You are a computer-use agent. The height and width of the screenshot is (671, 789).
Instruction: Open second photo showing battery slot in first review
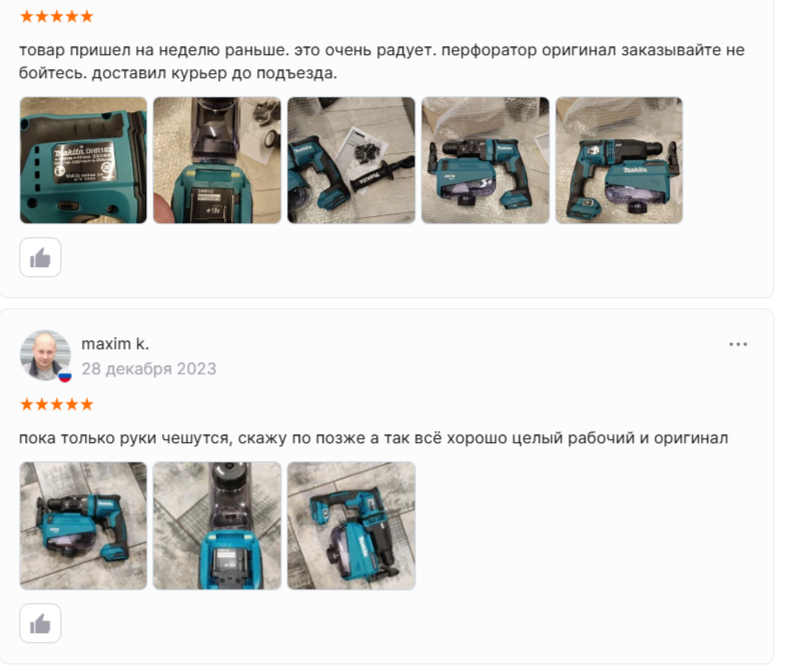pyautogui.click(x=217, y=160)
